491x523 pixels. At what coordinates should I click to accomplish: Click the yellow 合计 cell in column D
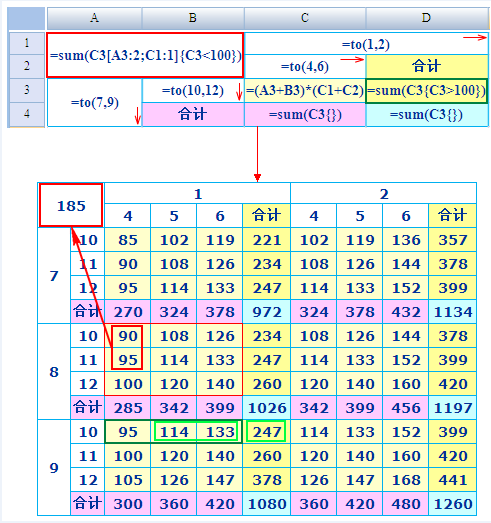(x=427, y=66)
